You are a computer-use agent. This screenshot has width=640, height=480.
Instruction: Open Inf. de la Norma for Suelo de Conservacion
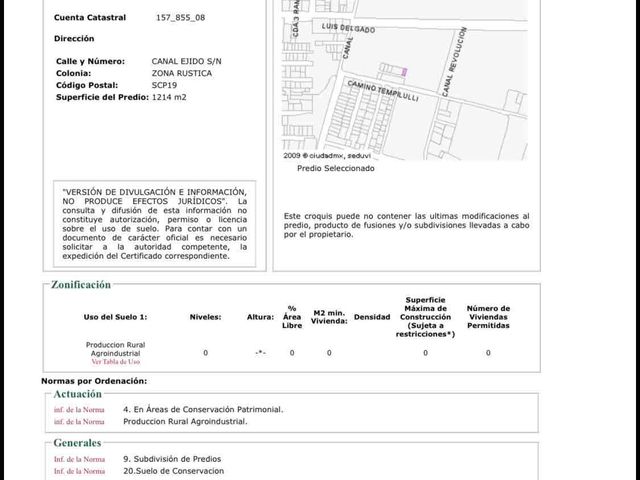79,471
